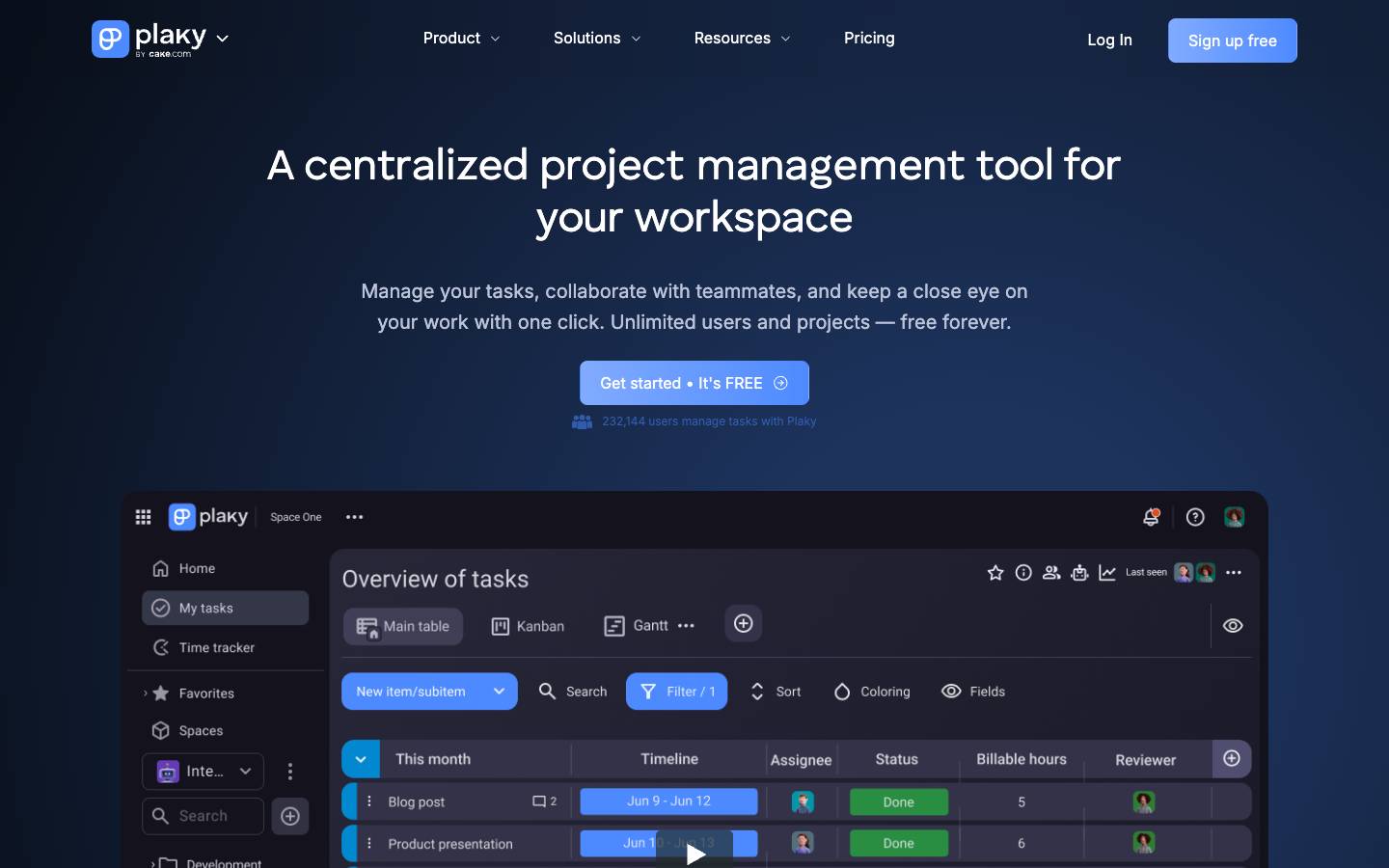Open board more options dots
This screenshot has height=868, width=1389.
tap(1234, 573)
